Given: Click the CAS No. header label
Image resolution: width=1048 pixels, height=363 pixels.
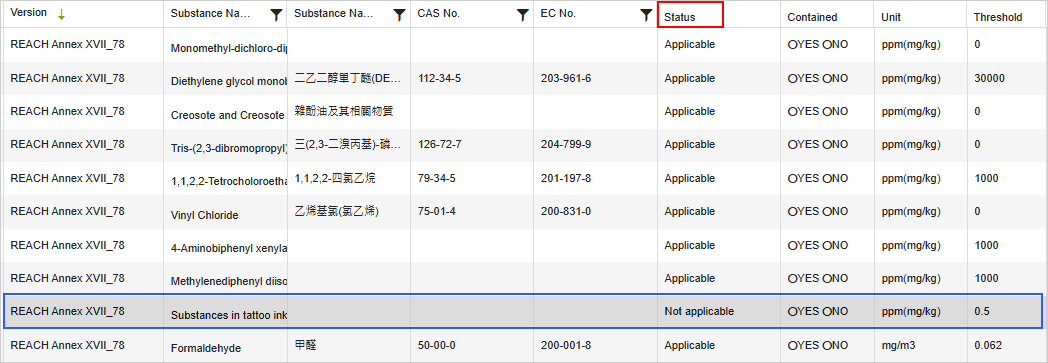Looking at the screenshot, I should [438, 13].
